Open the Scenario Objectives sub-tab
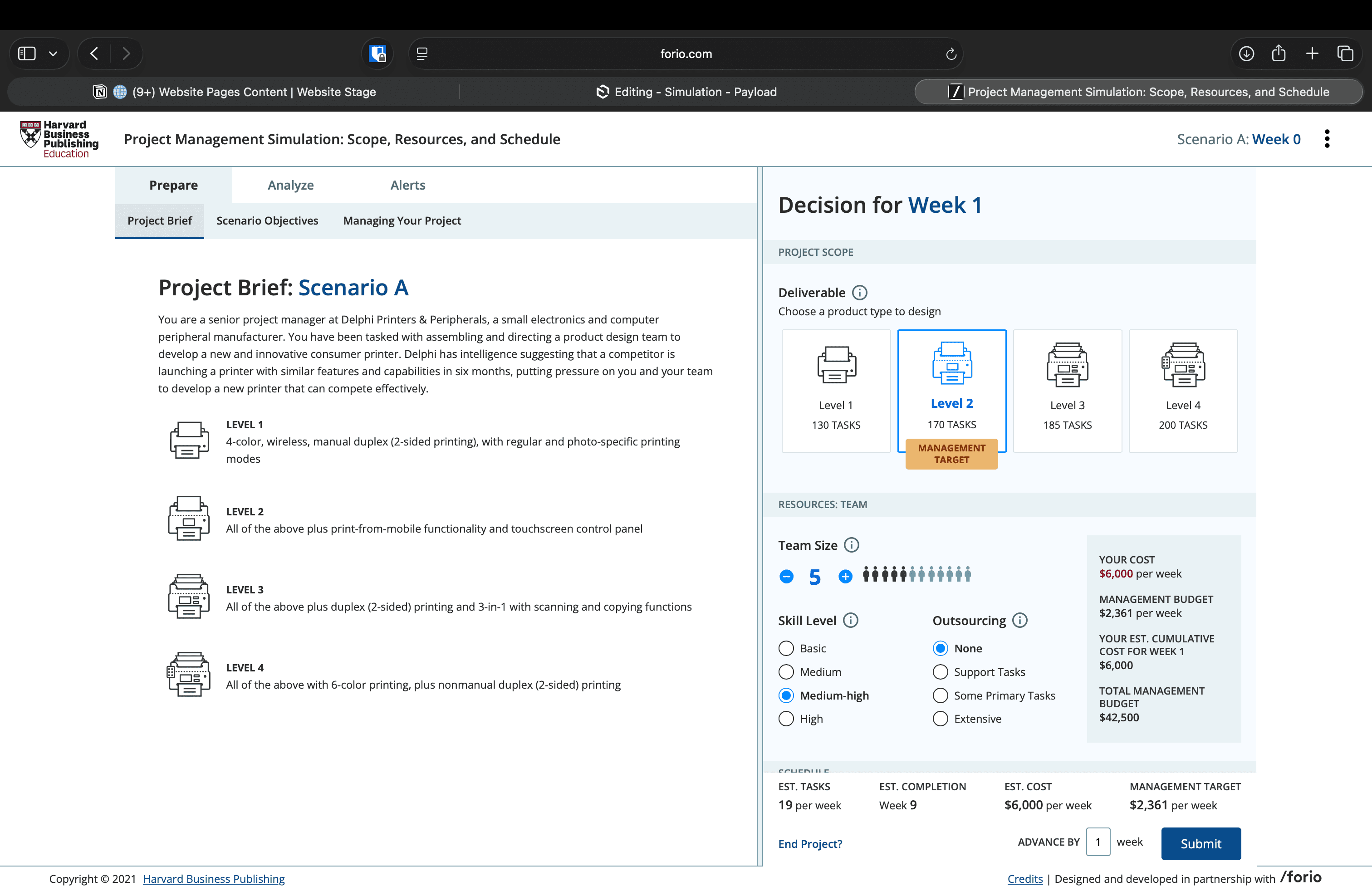 267,221
